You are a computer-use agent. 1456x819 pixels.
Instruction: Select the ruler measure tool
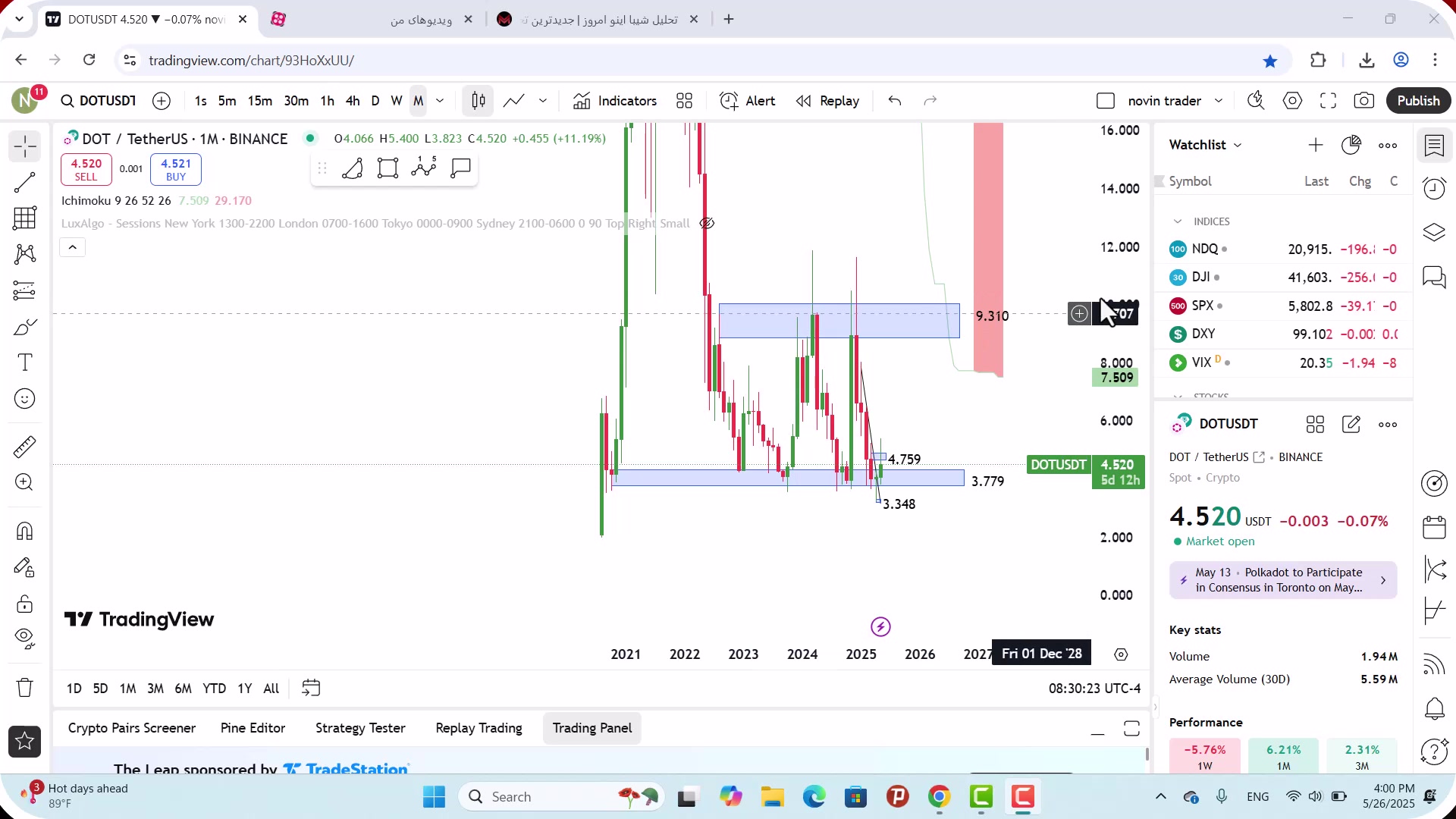point(24,447)
